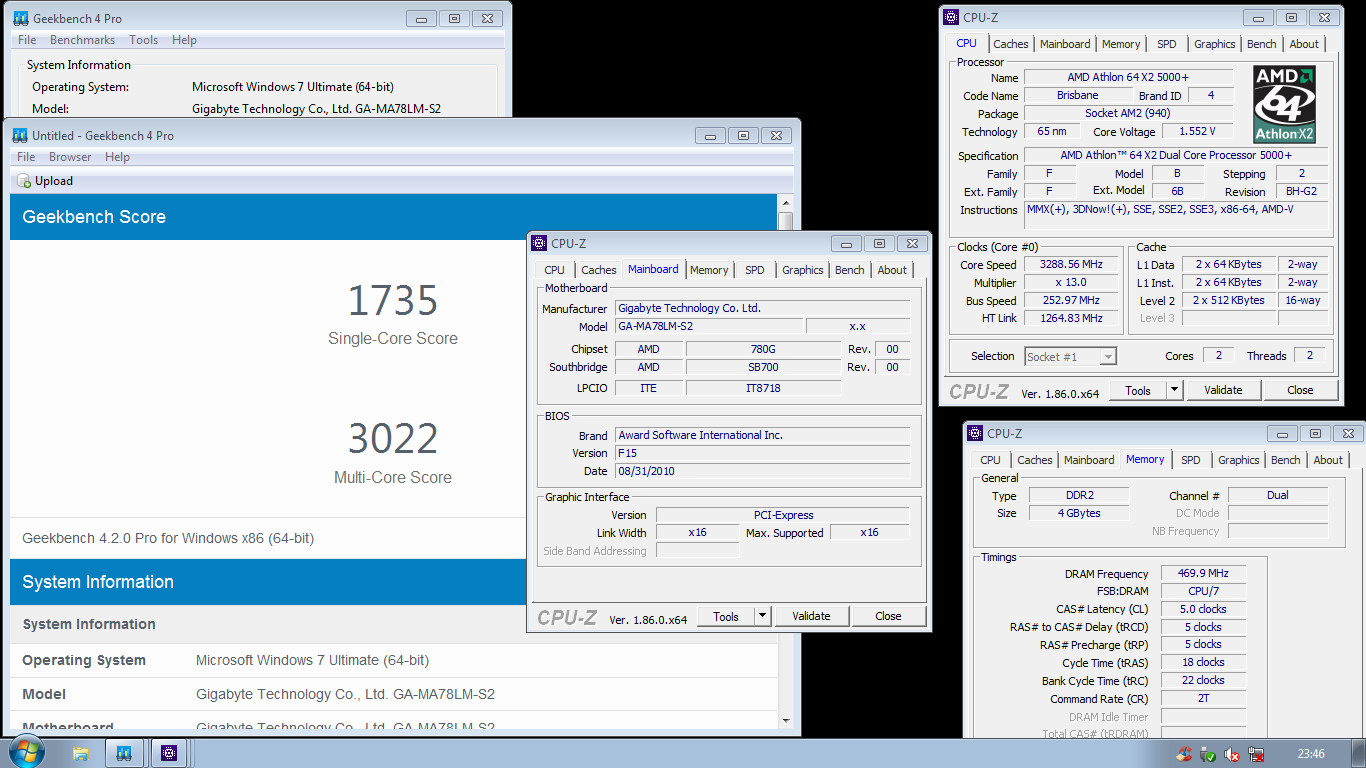
Task: Click the Untitled Geekbench window title icon
Action: tap(19, 135)
